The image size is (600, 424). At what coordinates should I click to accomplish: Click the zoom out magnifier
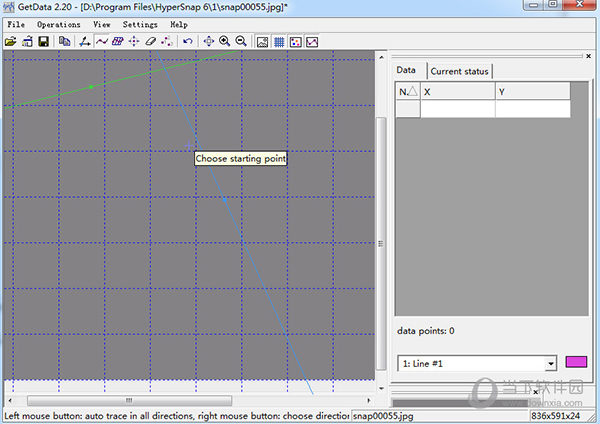pos(241,41)
